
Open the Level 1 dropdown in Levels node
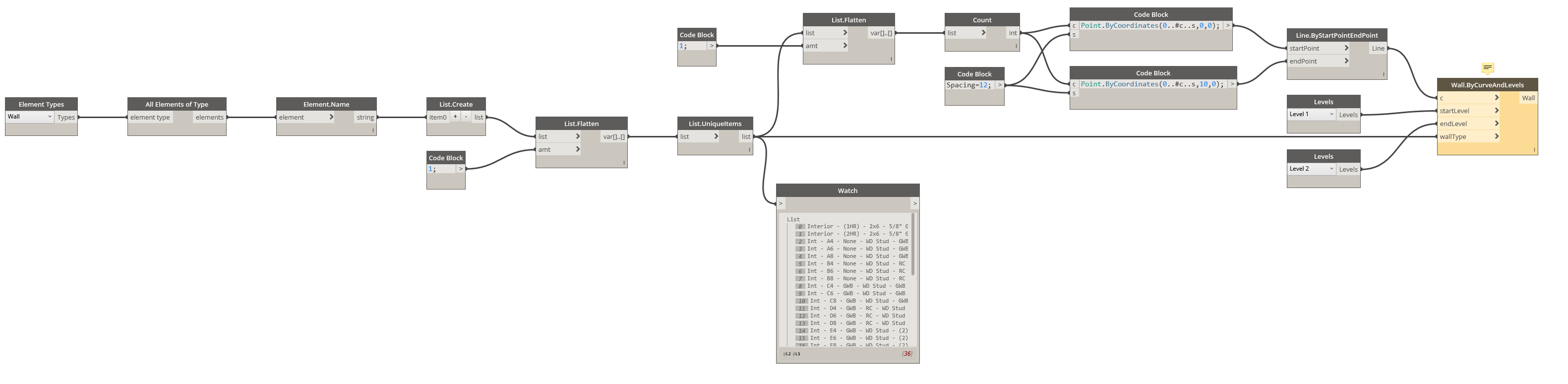[1311, 115]
